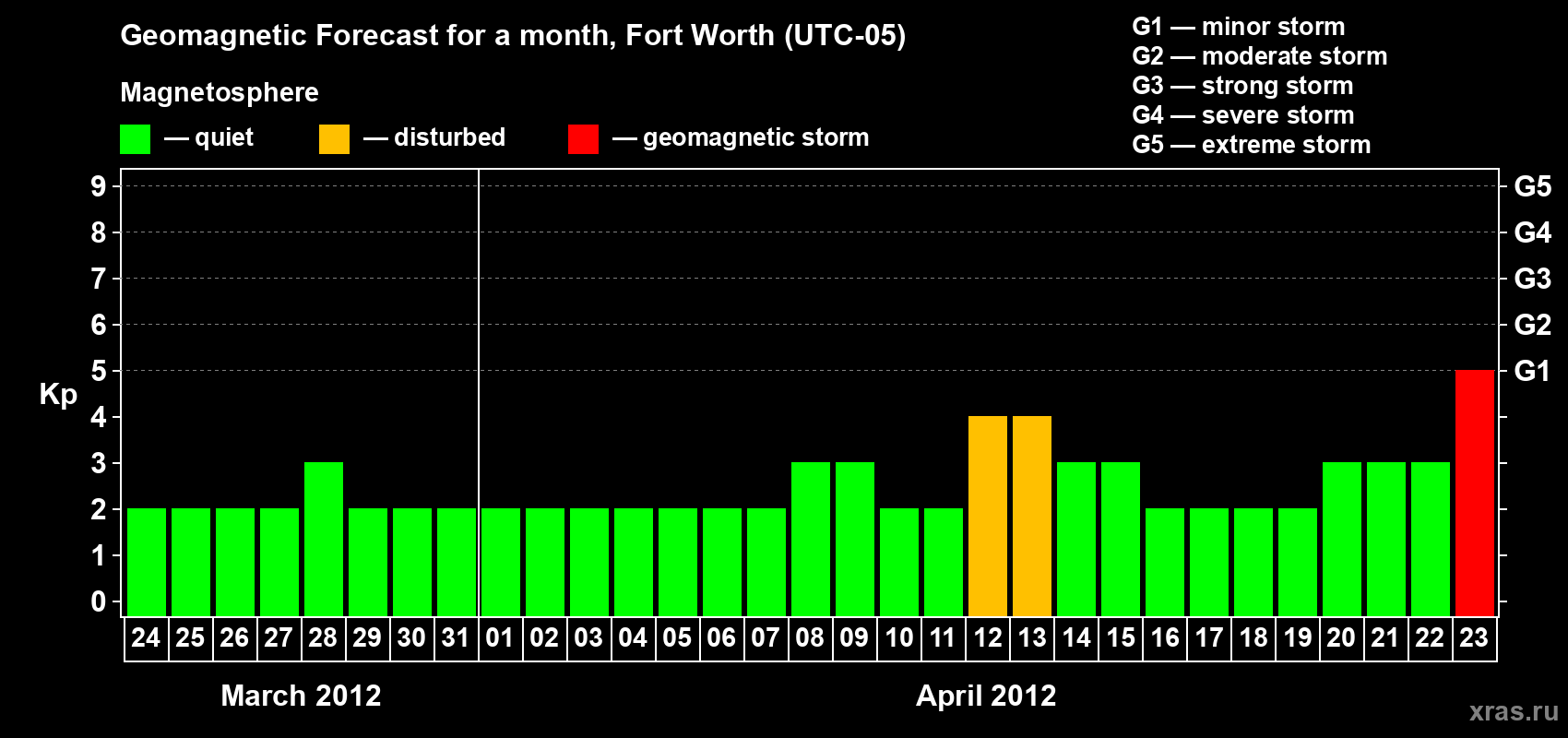Click the green bar for April 01
This screenshot has width=1568, height=738.
click(501, 562)
